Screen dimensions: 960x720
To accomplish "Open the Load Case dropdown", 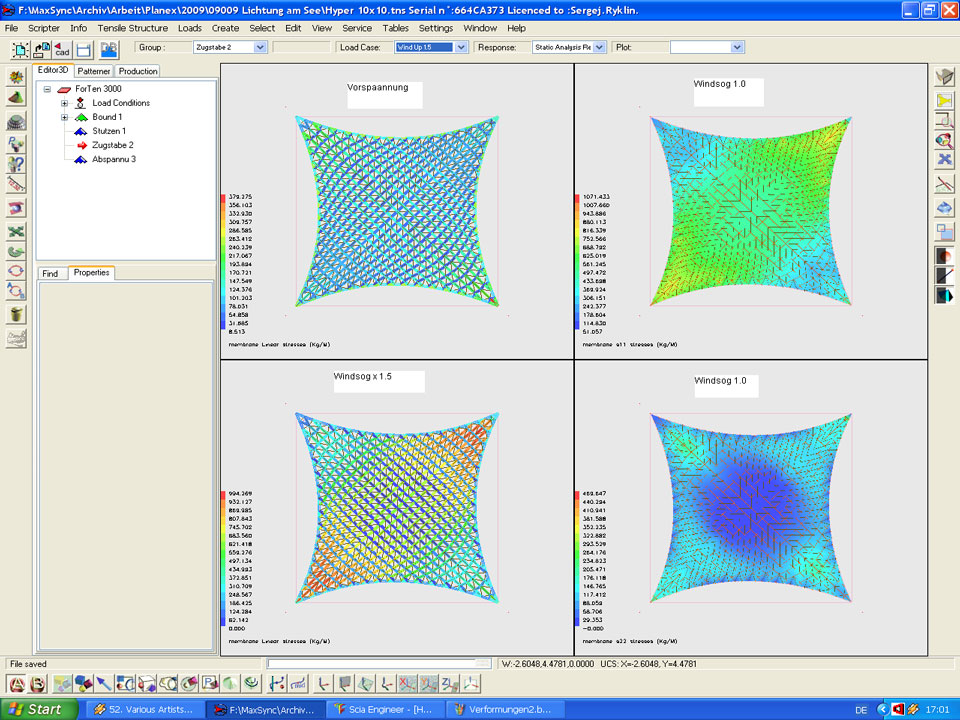I will point(461,47).
